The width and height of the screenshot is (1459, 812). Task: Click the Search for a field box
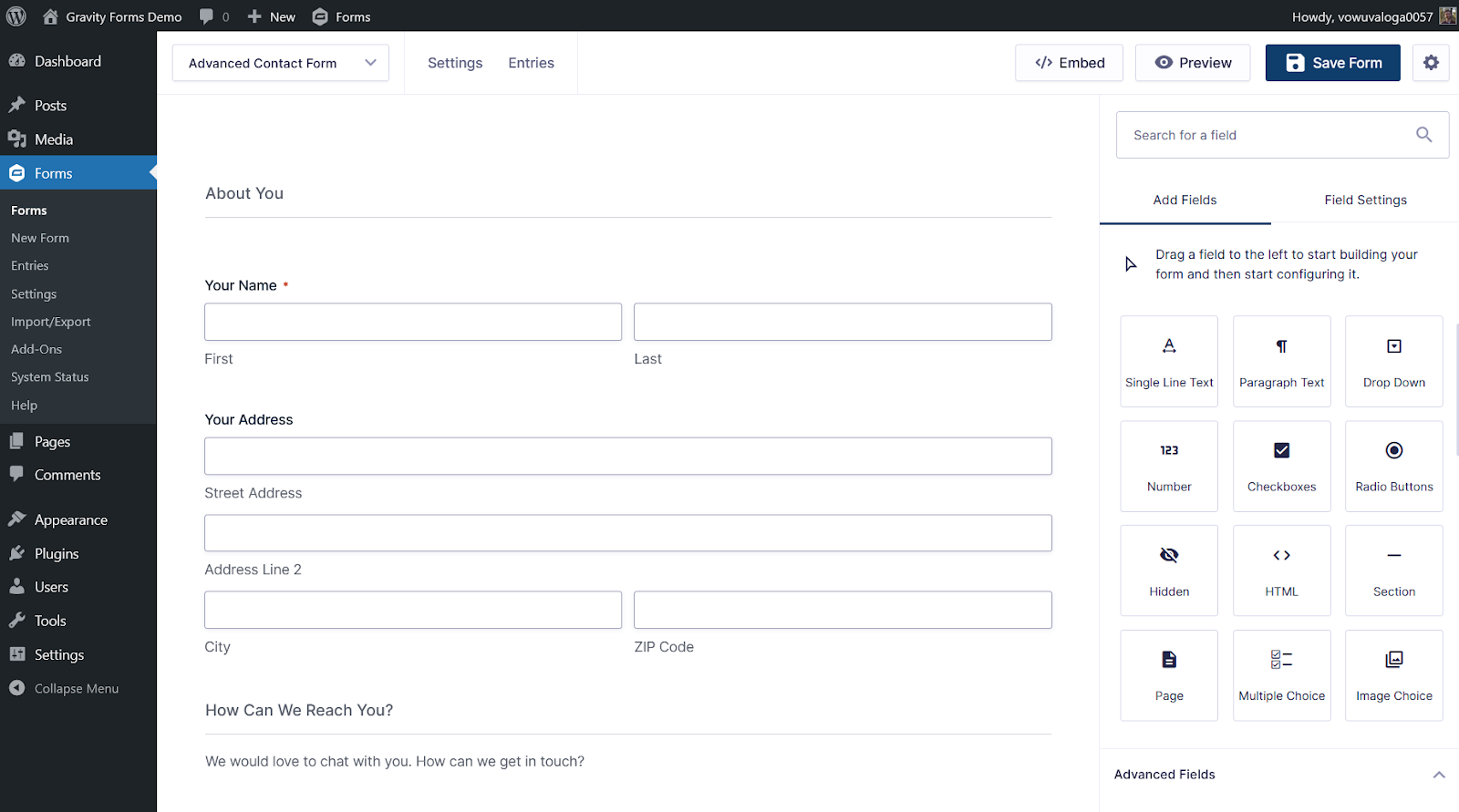[x=1268, y=135]
